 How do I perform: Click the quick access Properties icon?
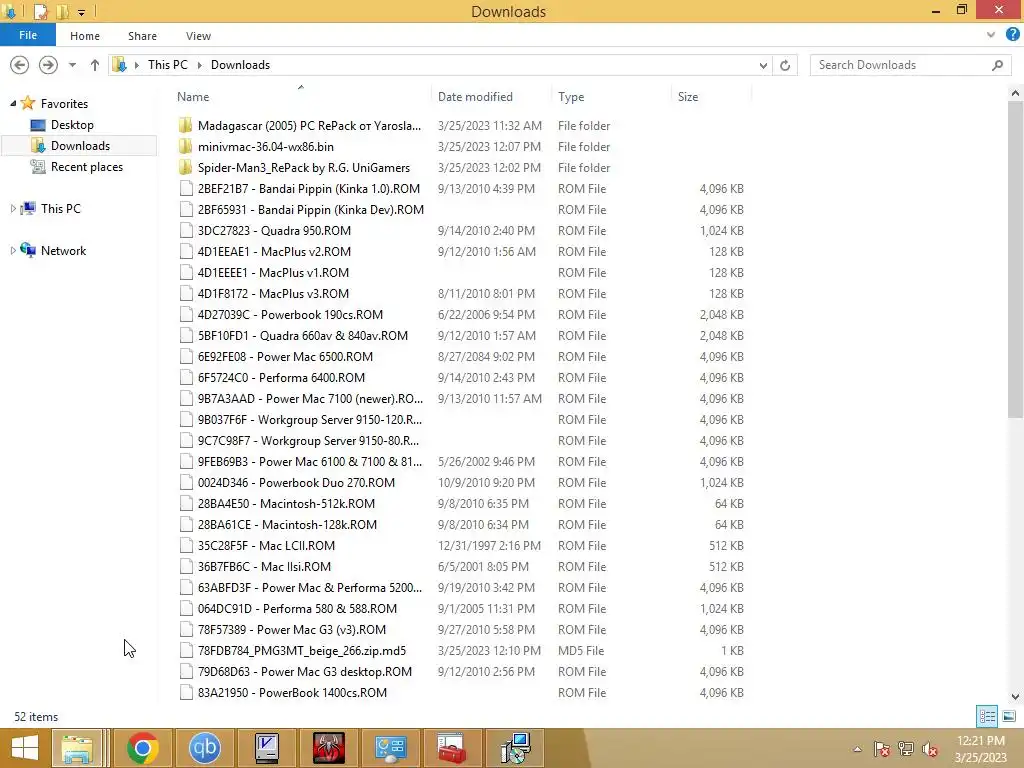point(40,12)
